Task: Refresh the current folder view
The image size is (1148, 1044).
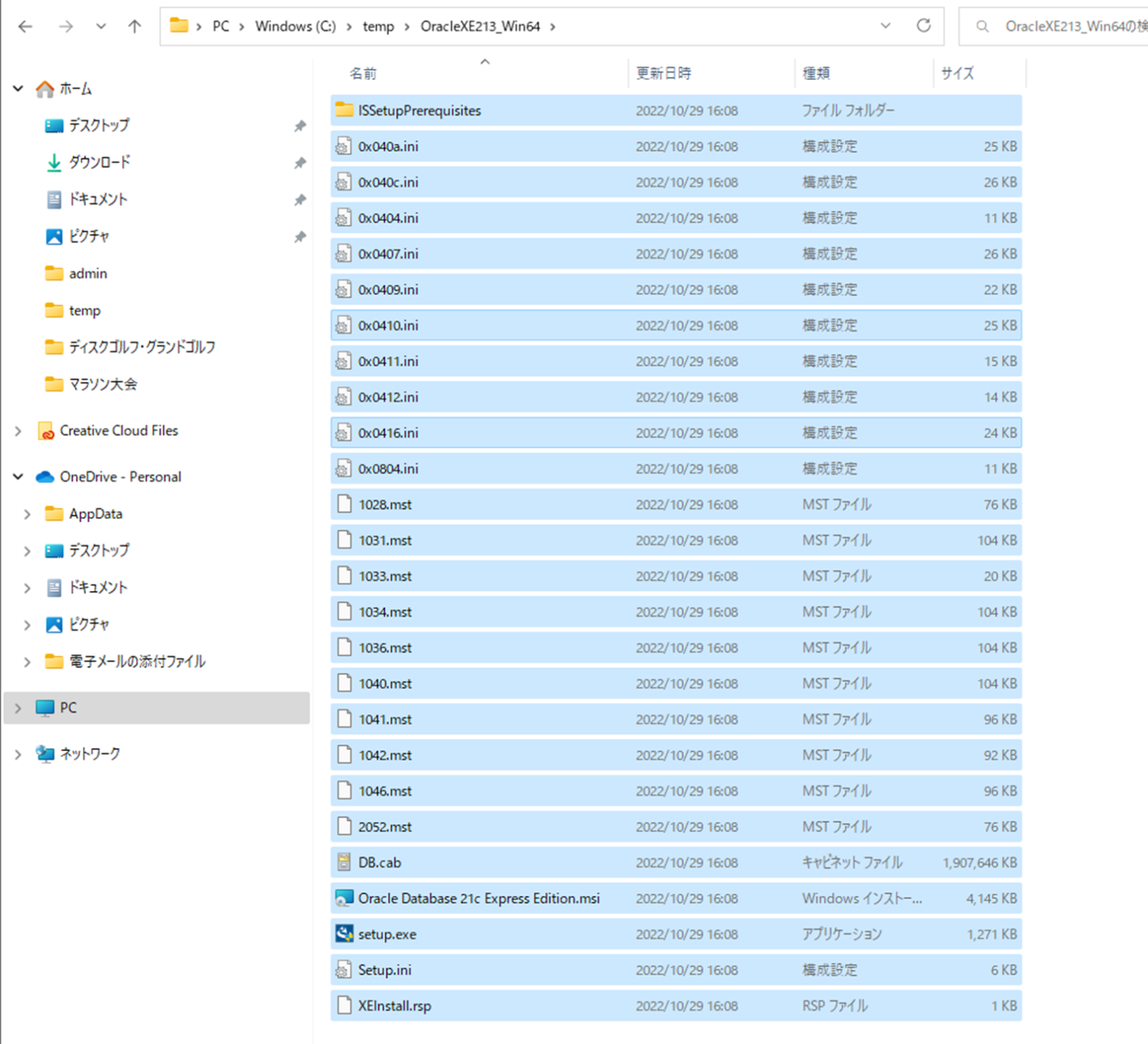Action: (924, 26)
